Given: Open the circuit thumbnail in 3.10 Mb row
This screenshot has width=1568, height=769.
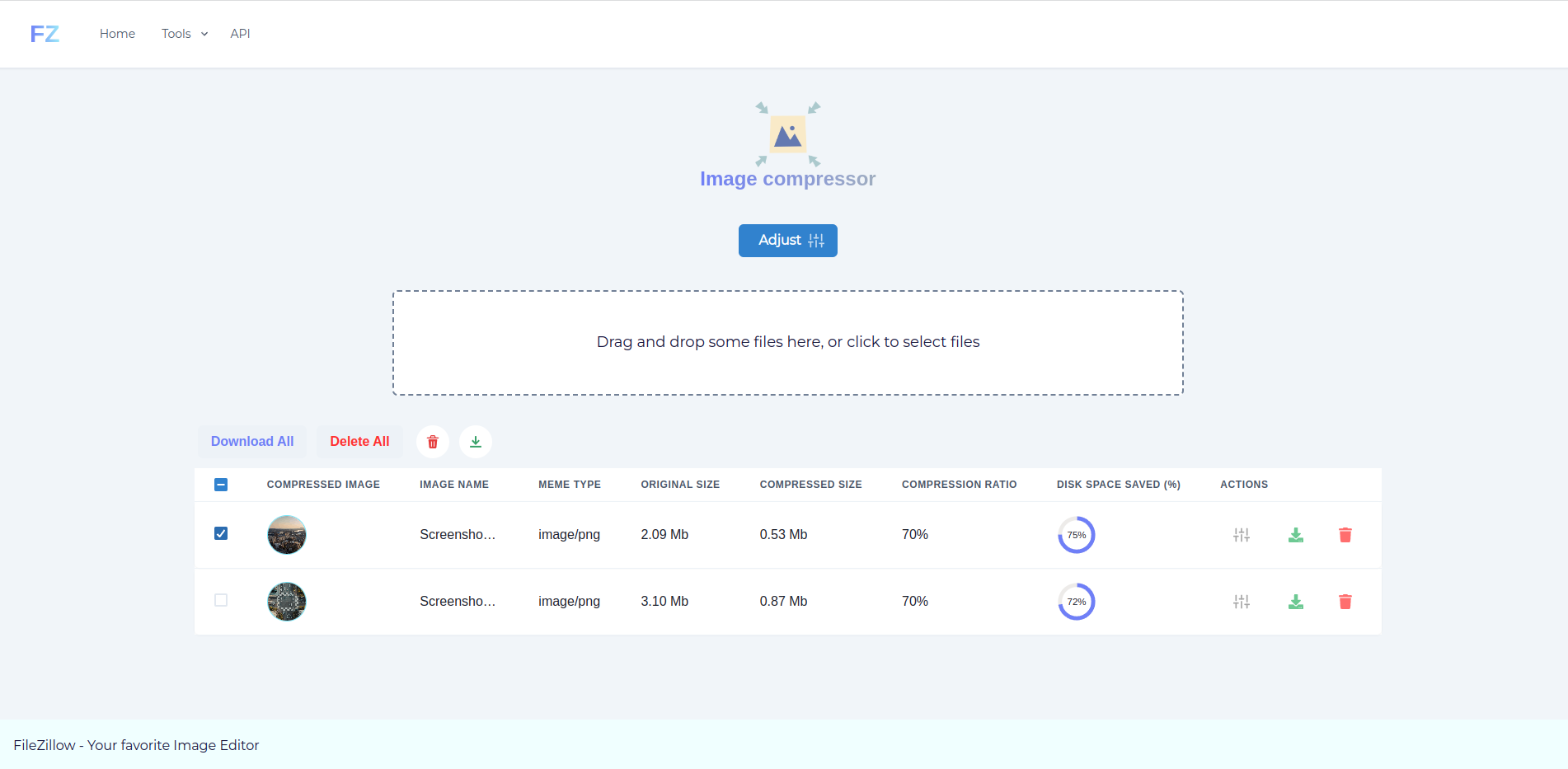Looking at the screenshot, I should point(287,602).
